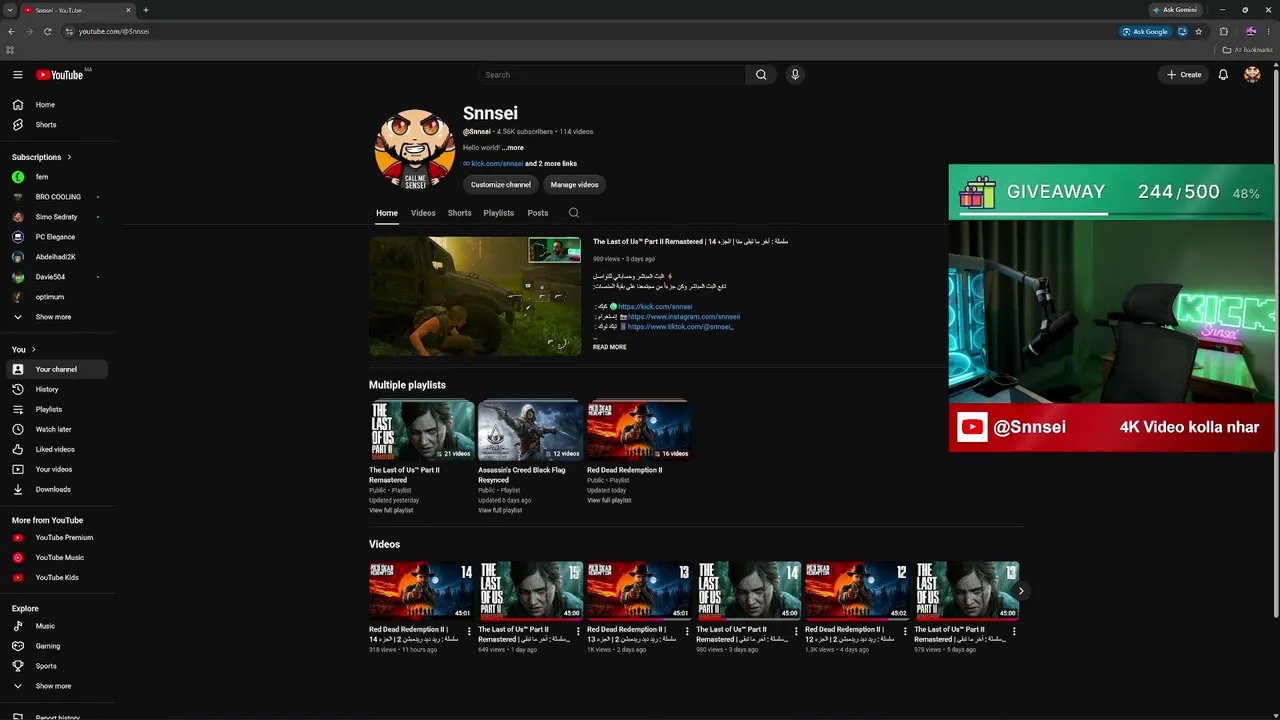View full playlist for The Last of Us

pyautogui.click(x=391, y=511)
